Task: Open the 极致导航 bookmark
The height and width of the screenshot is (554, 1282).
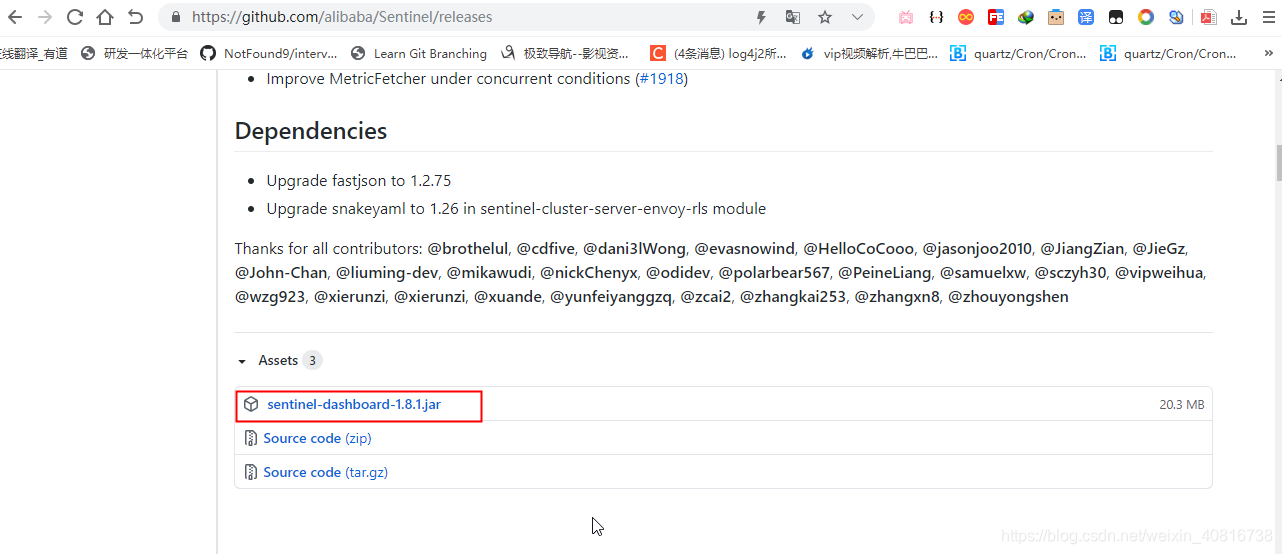Action: point(565,53)
